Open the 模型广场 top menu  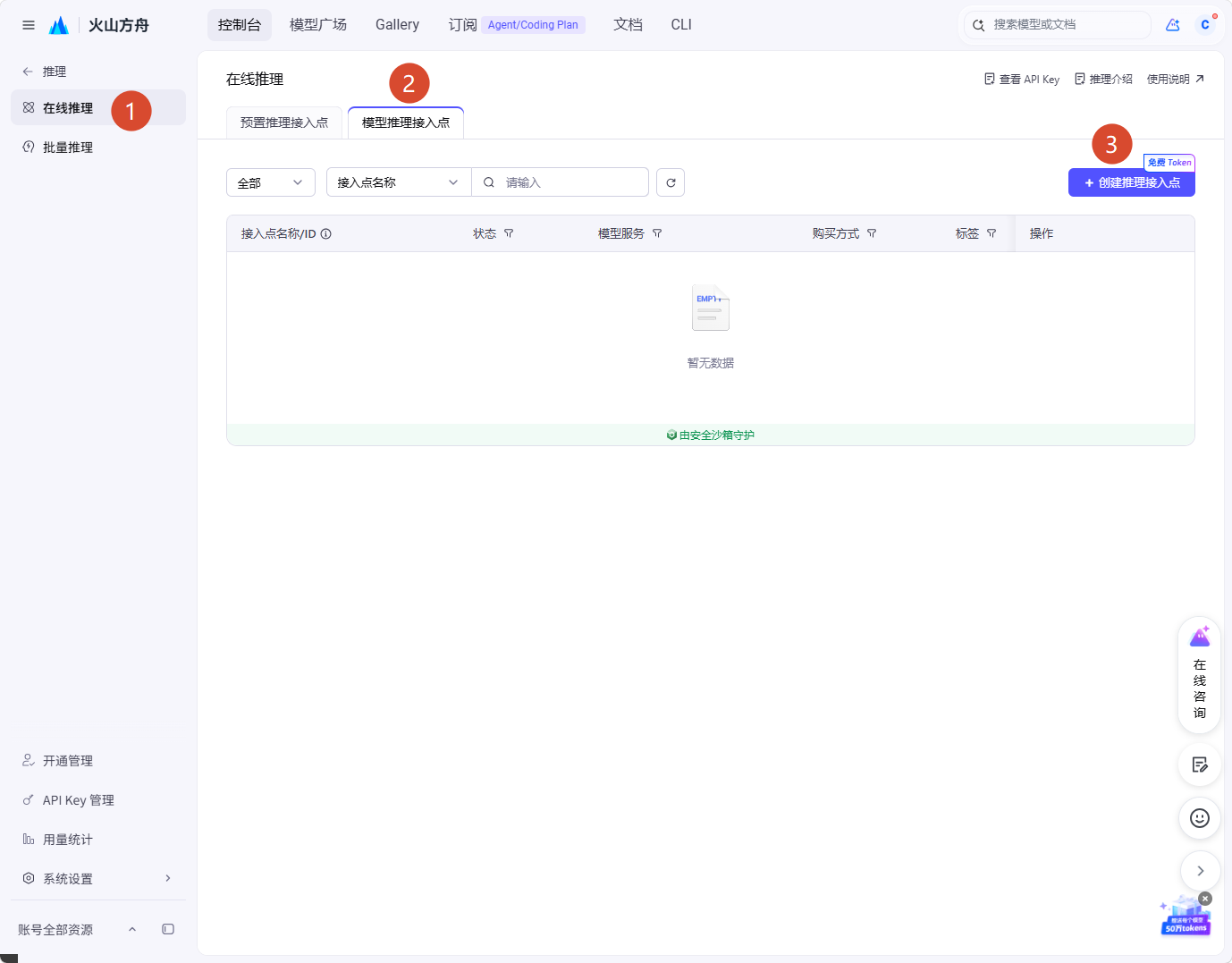tap(318, 25)
